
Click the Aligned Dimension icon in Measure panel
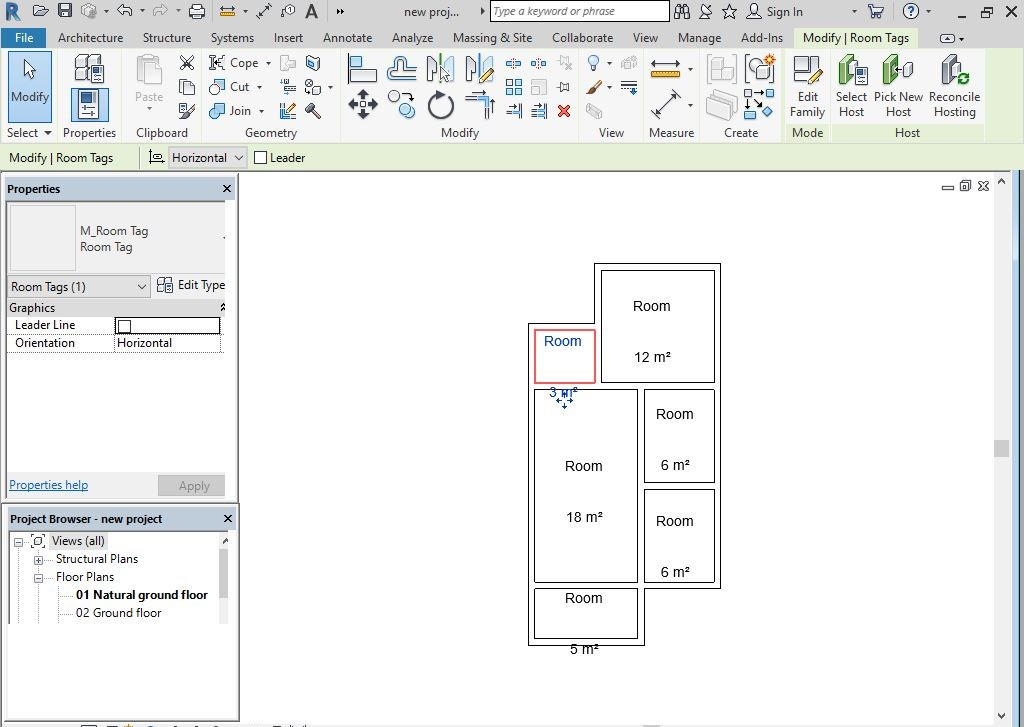click(666, 105)
